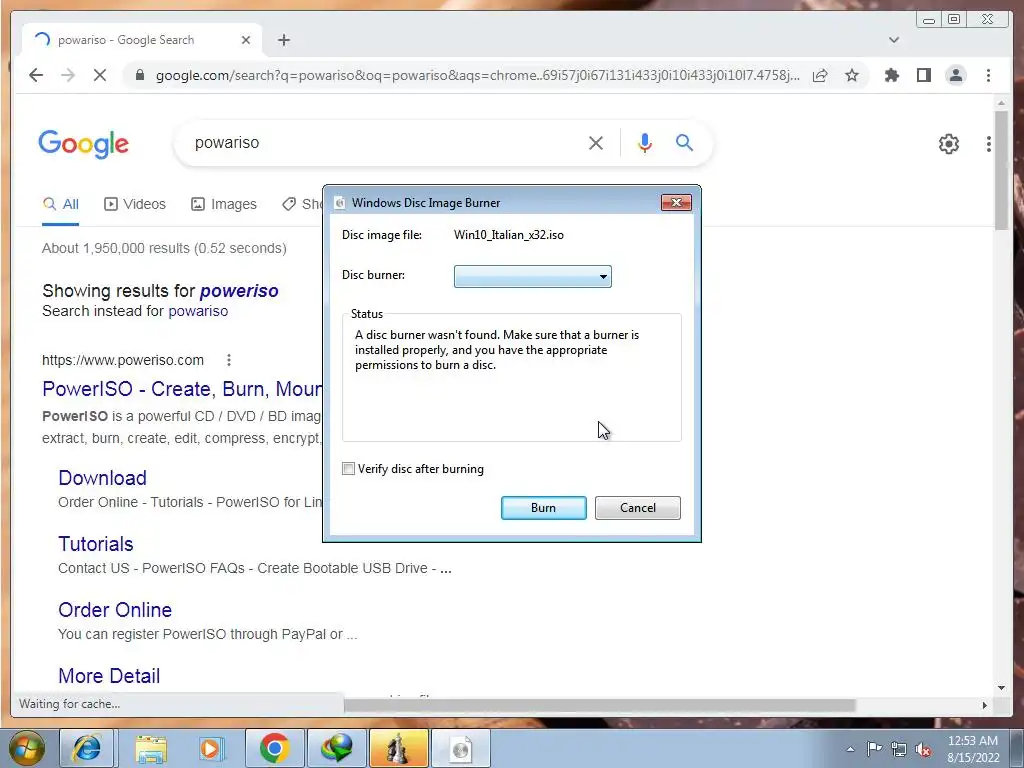Search instead for powariso link
This screenshot has width=1024, height=768.
(198, 311)
